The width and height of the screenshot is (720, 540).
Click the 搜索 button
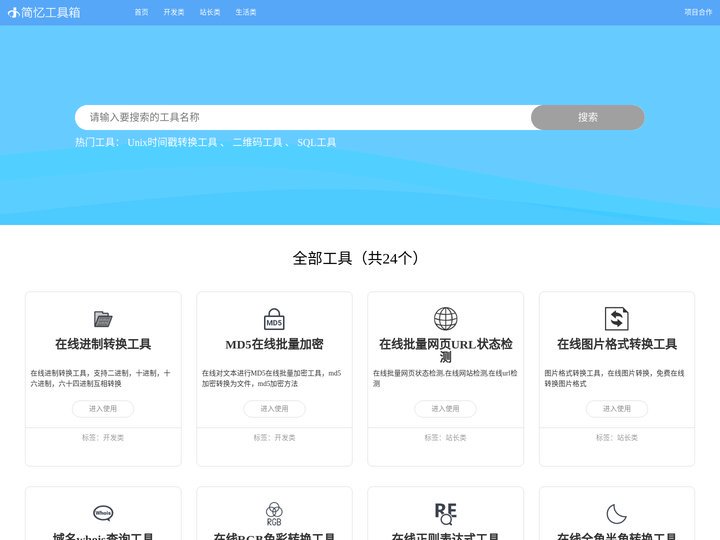(588, 118)
